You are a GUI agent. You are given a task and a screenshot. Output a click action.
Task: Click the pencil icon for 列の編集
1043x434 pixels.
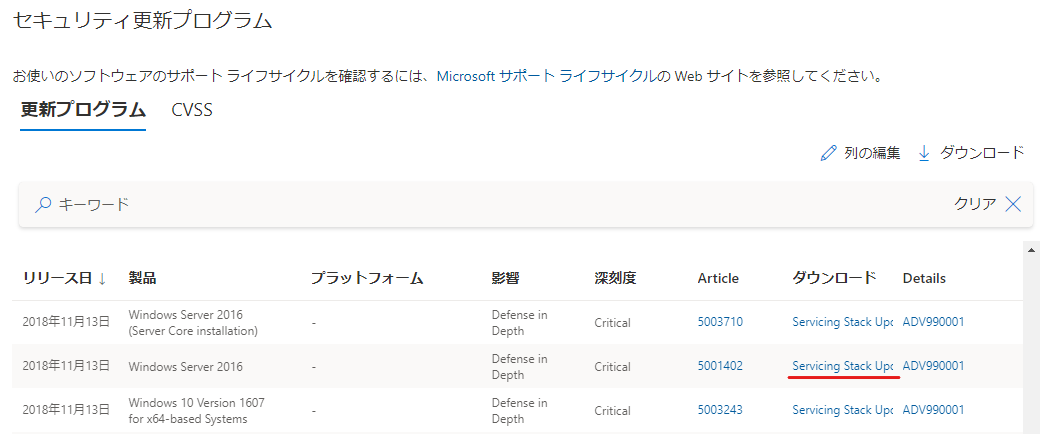coord(828,153)
